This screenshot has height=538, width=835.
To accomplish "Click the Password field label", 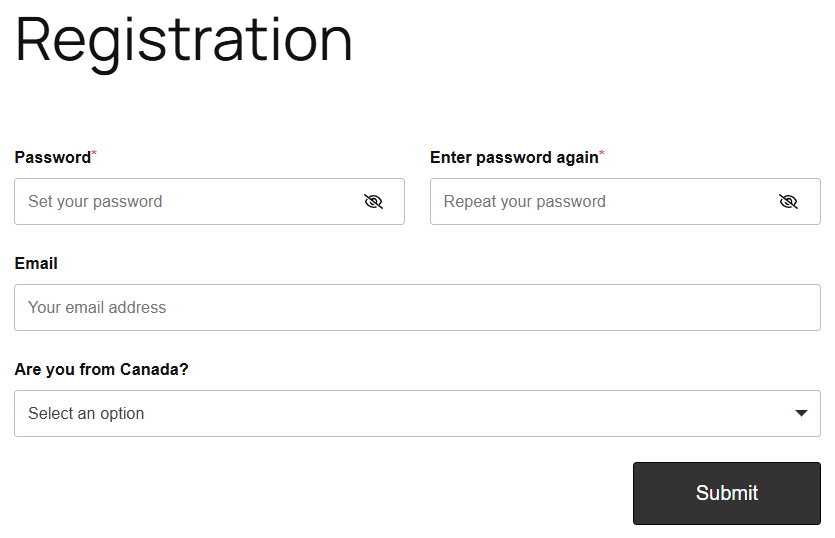I will [x=52, y=157].
